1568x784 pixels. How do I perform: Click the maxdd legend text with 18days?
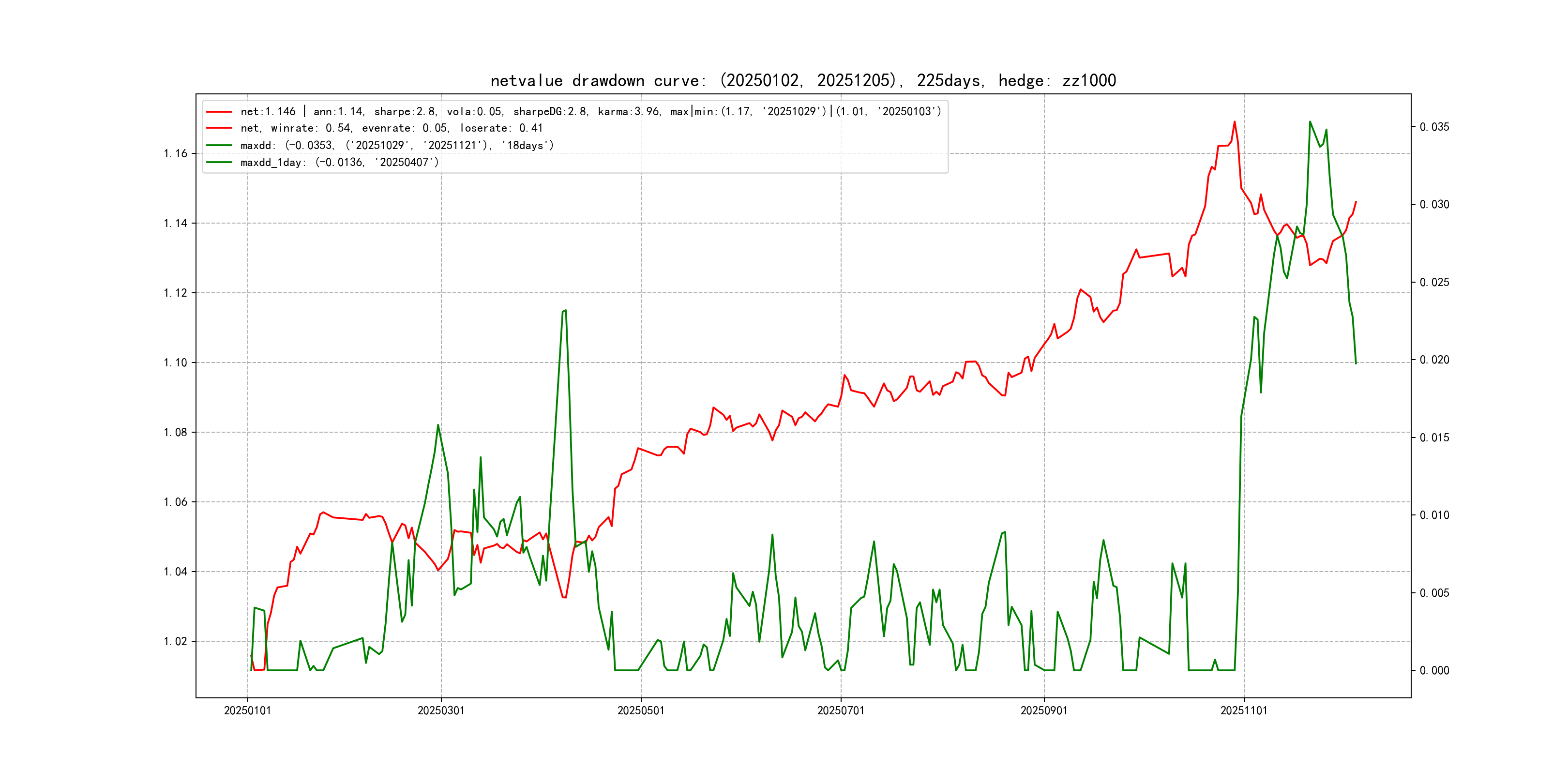point(397,146)
